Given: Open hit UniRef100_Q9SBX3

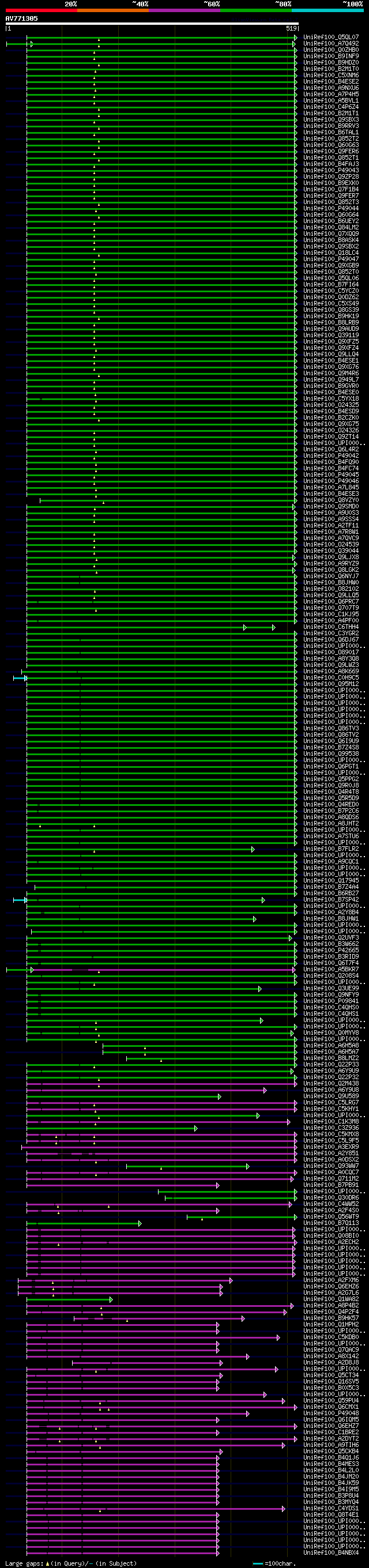Looking at the screenshot, I should click(332, 119).
